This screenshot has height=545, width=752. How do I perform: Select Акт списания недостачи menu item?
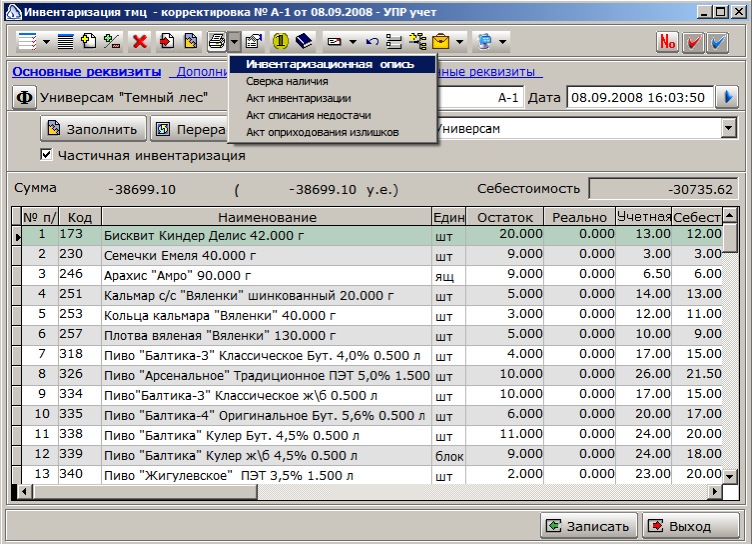pos(332,115)
